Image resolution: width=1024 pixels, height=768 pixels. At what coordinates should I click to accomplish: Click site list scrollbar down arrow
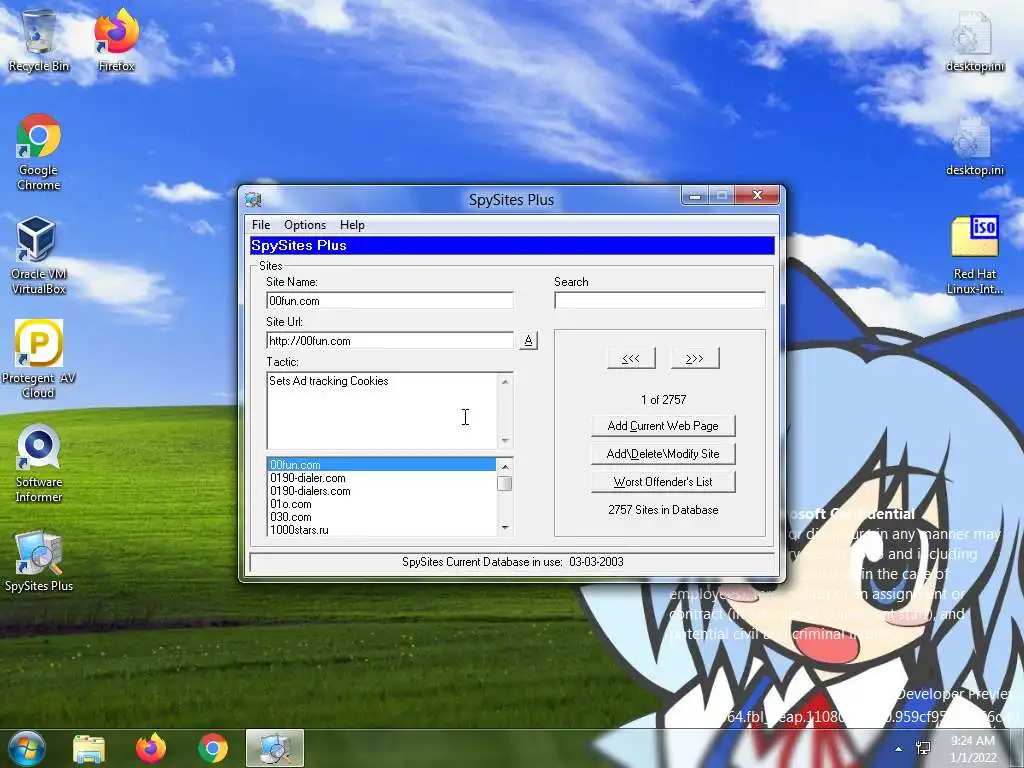(505, 528)
